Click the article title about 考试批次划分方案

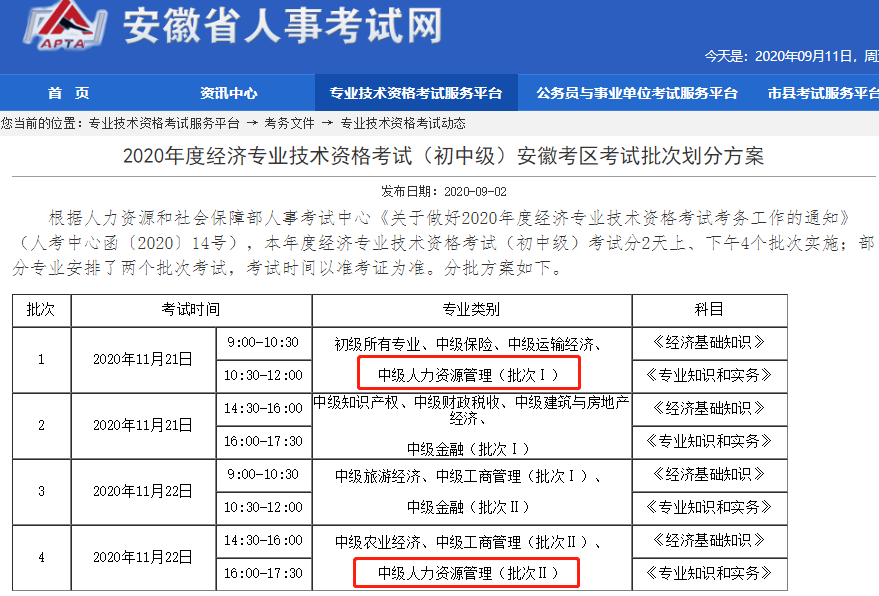[443, 157]
